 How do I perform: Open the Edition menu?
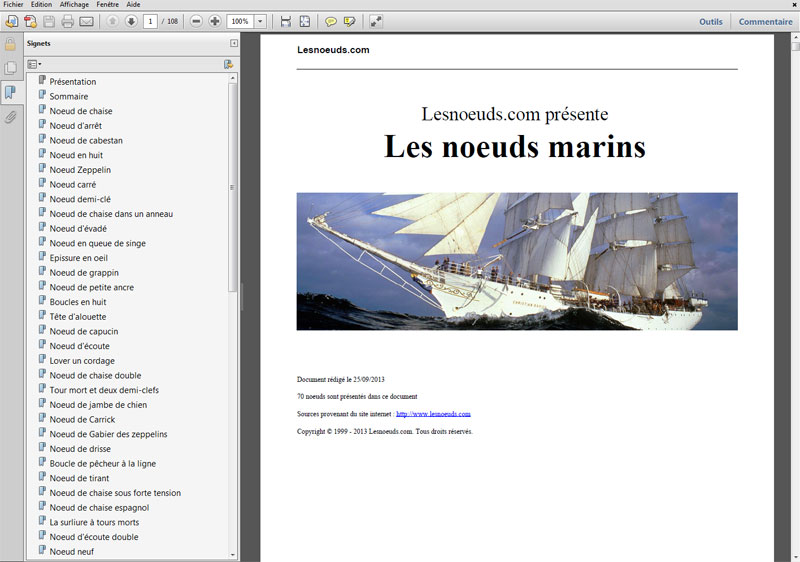click(x=41, y=4)
